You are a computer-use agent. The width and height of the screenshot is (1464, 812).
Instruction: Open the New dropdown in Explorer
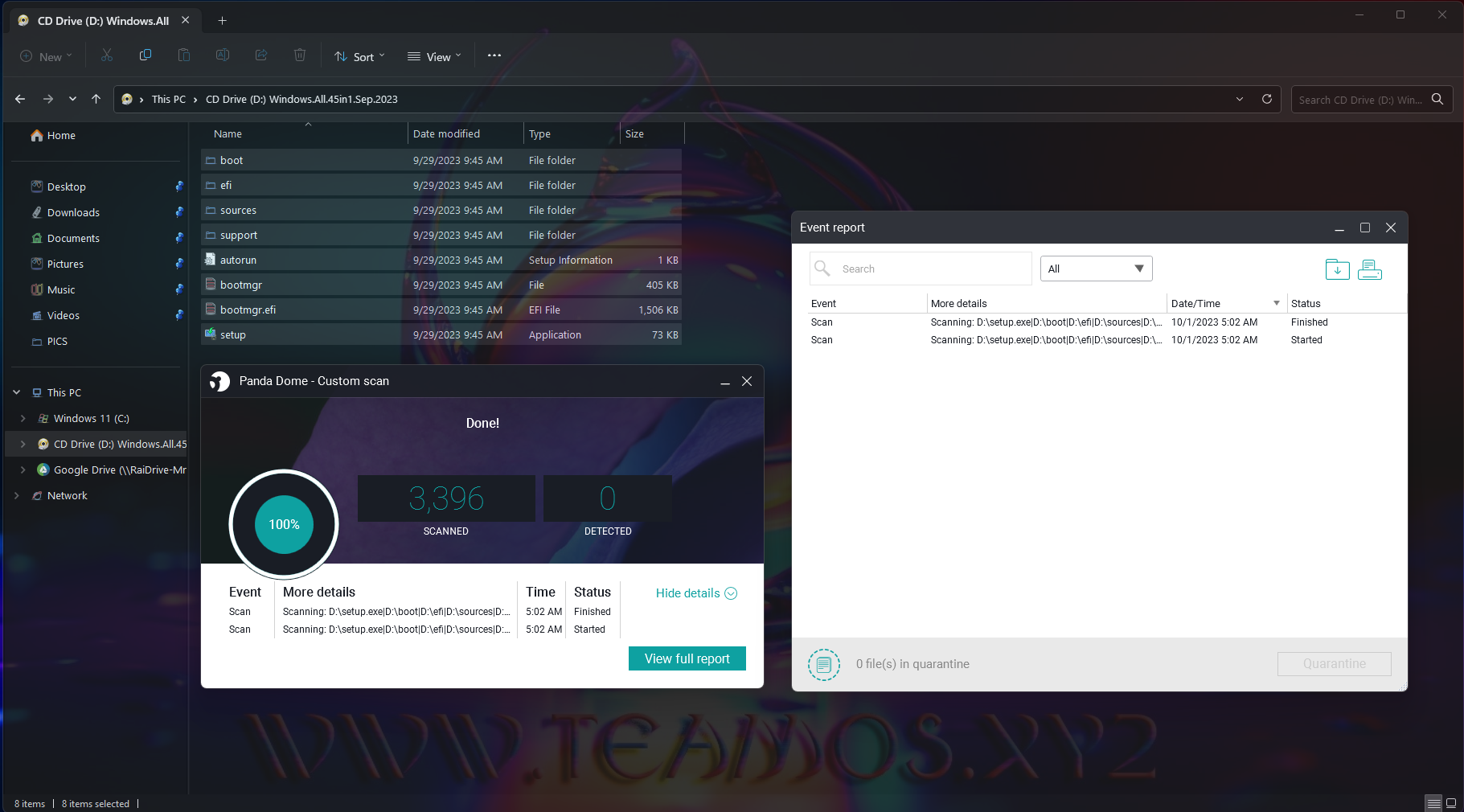click(x=46, y=56)
